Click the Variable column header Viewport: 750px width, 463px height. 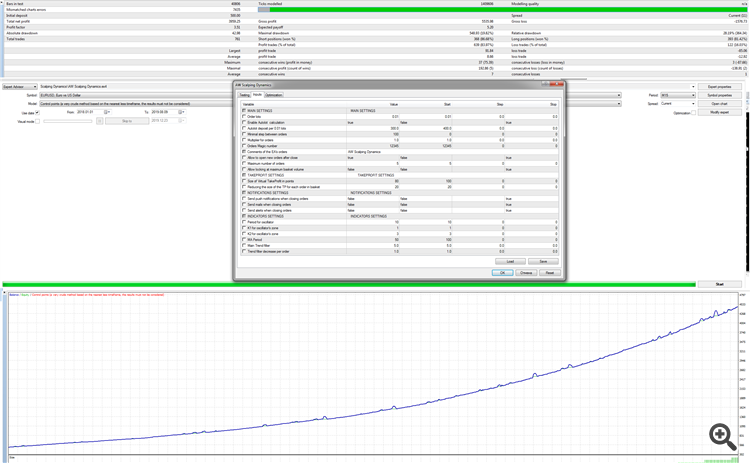(x=293, y=104)
